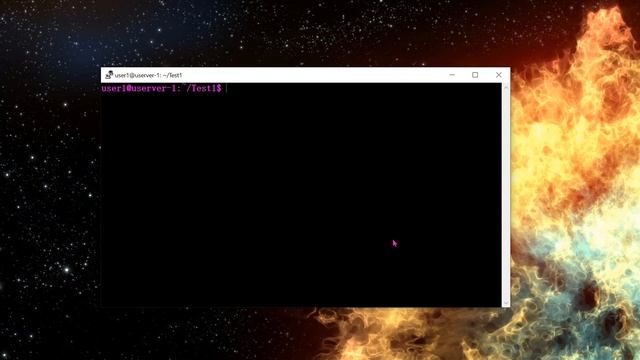This screenshot has width=640, height=360.
Task: Click the title bar text user1@userver-1: ~/Test1
Action: [149, 76]
